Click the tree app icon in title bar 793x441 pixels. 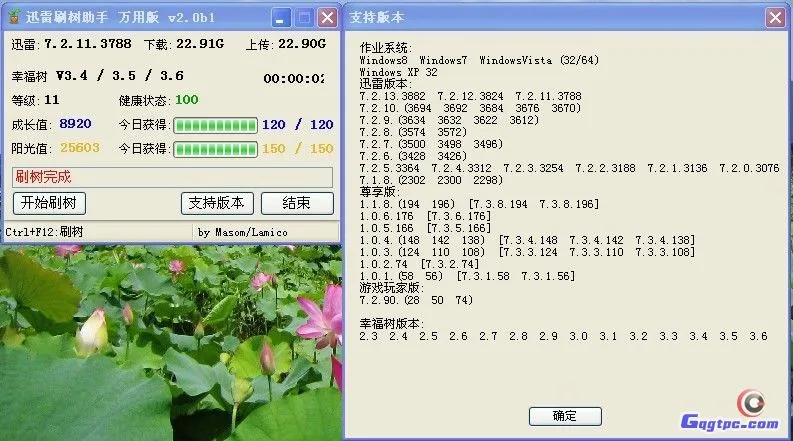tap(14, 17)
